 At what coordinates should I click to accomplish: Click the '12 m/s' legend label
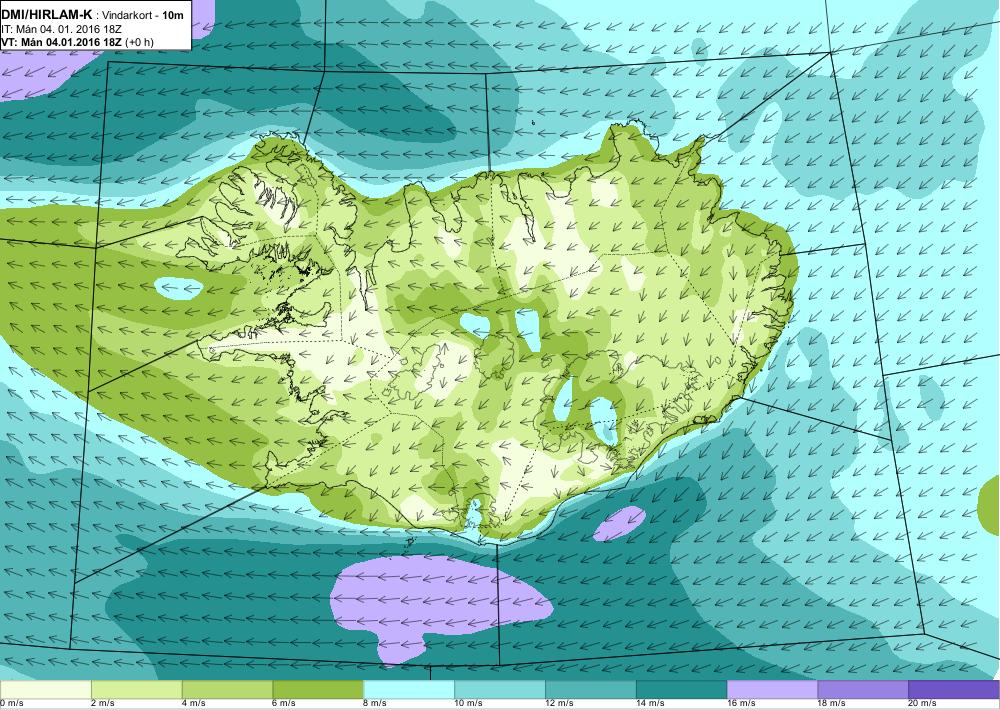click(x=561, y=704)
